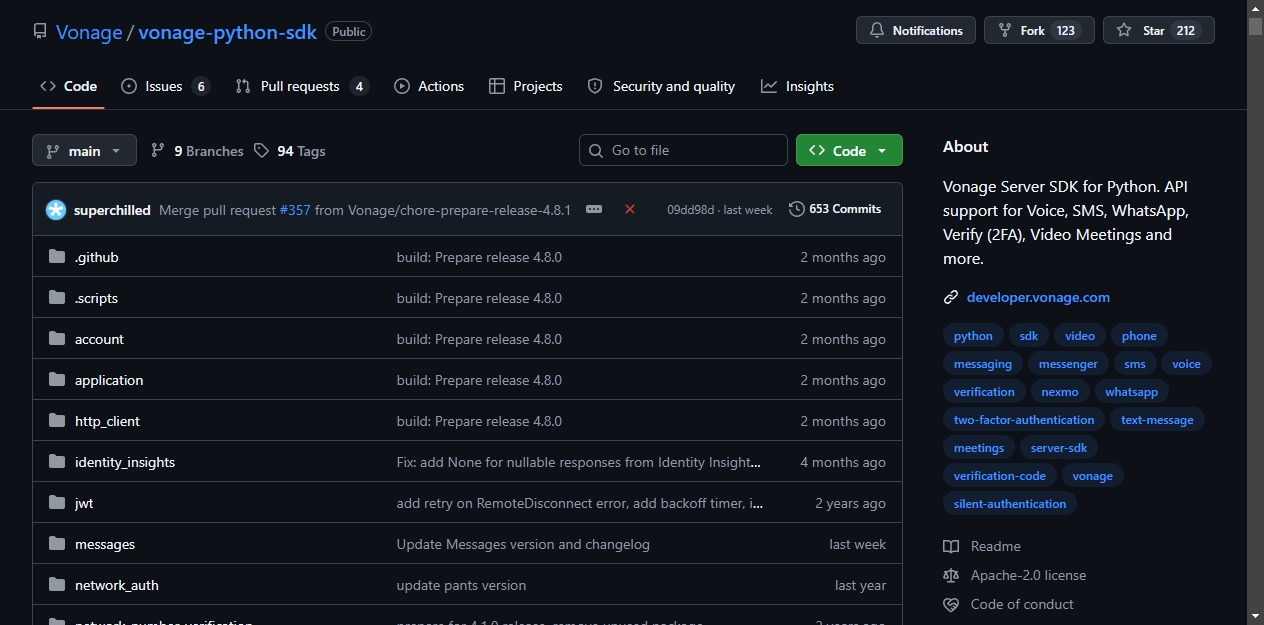Open 'update pants version' commit message
This screenshot has width=1264, height=625.
point(461,585)
